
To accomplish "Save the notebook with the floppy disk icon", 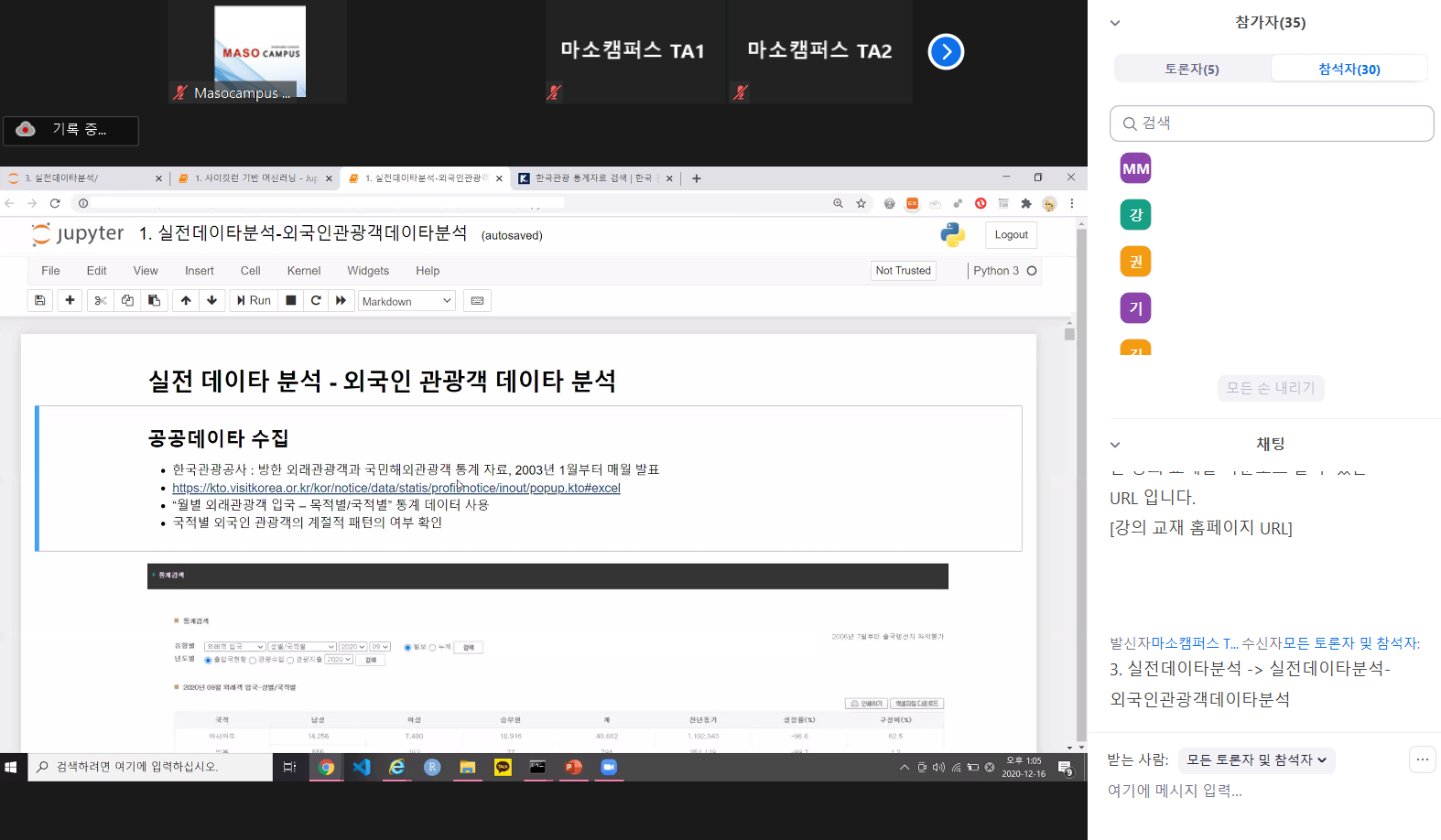I will (39, 300).
